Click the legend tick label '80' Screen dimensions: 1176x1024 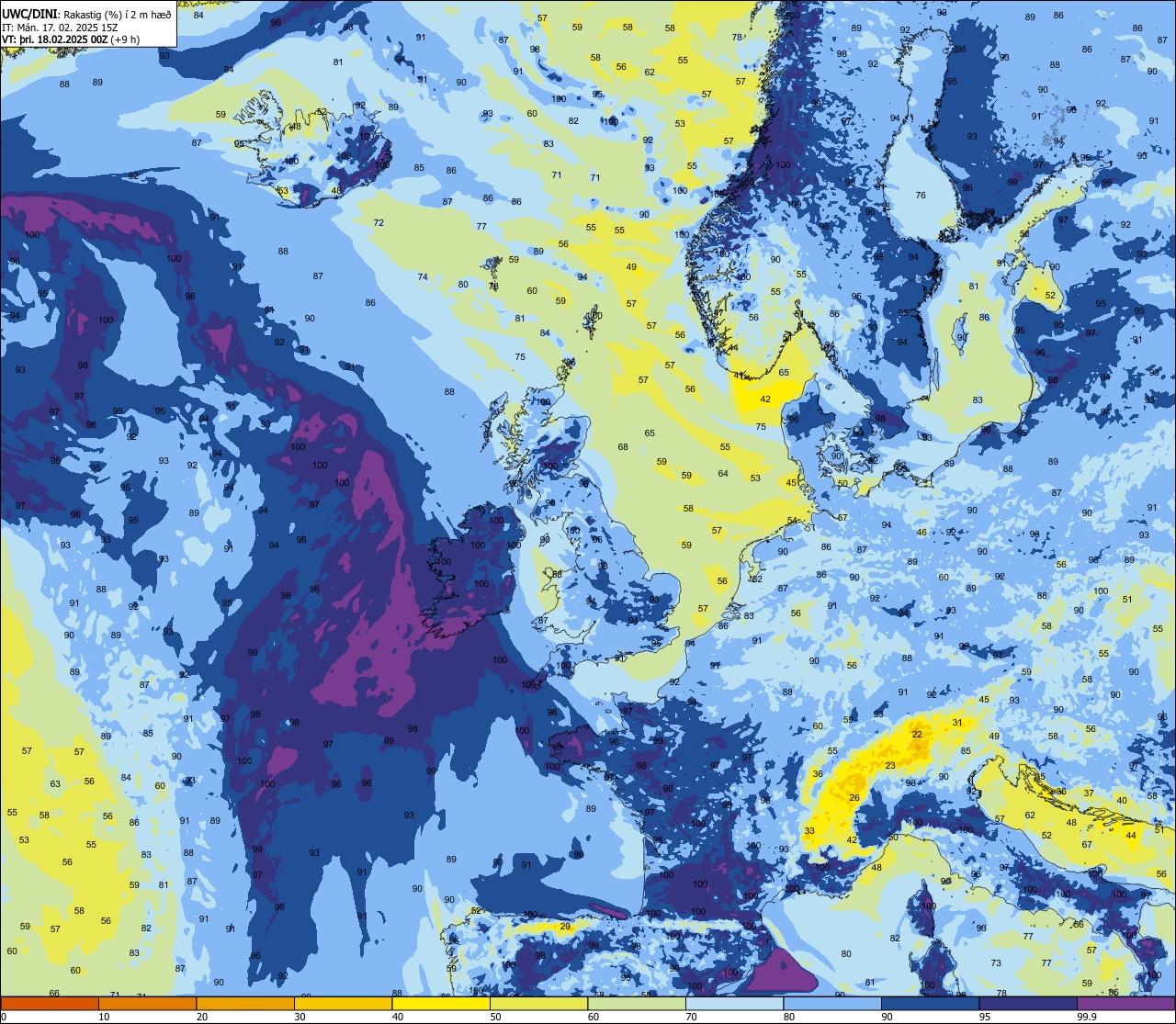(789, 1017)
